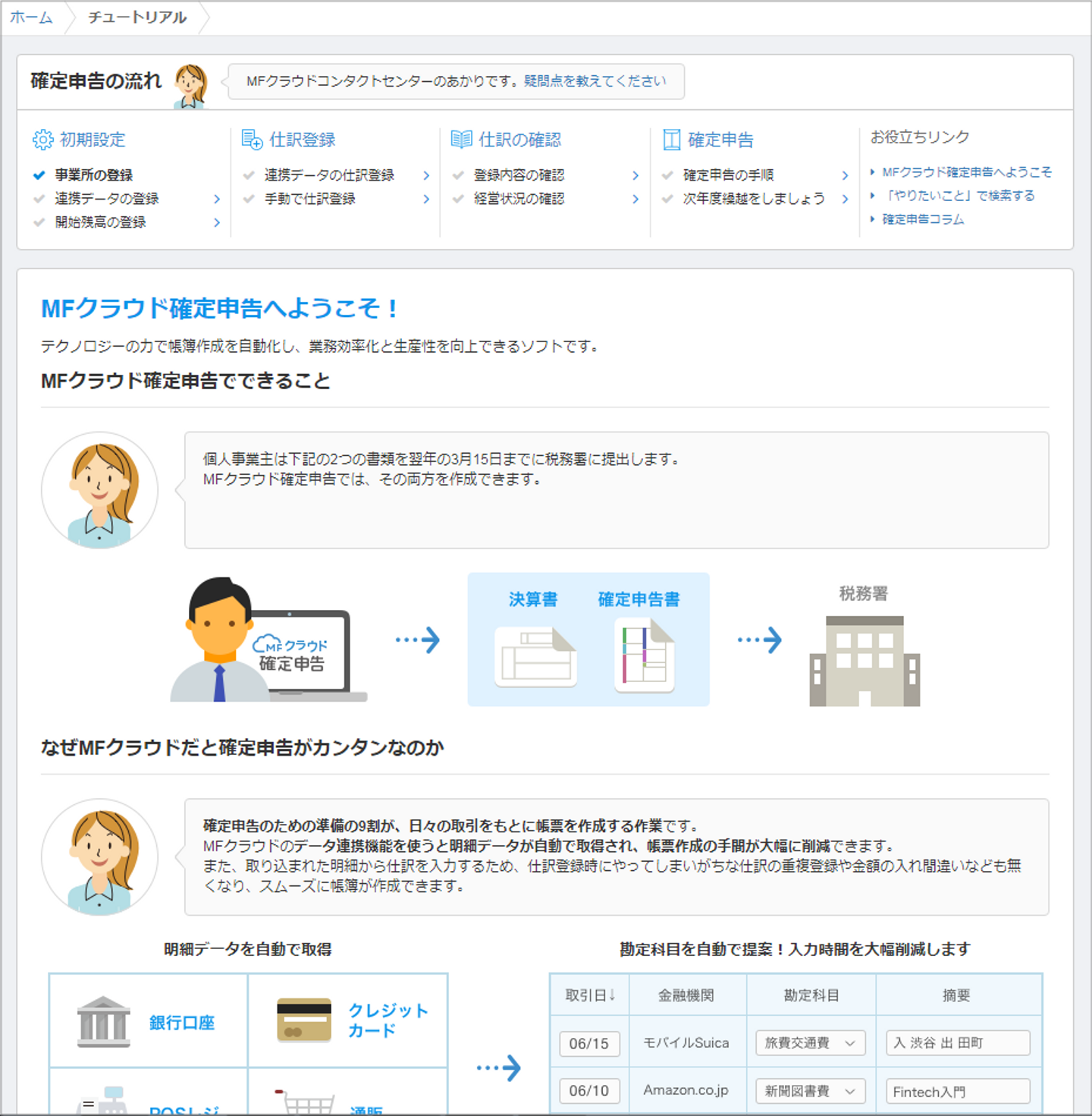Expand the chevron for 確定申告の手順
1092x1116 pixels.
point(845,175)
